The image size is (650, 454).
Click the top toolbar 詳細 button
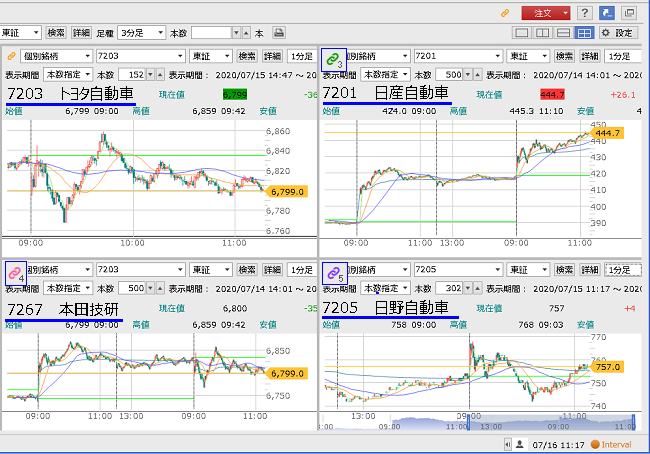[x=81, y=33]
